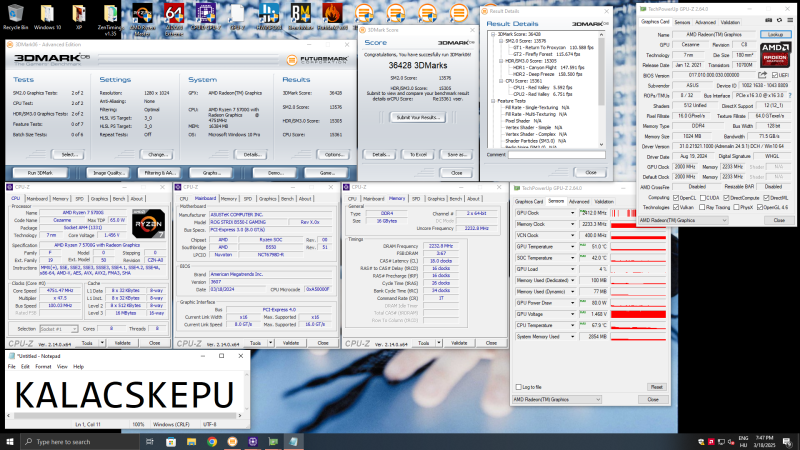800x450 pixels.
Task: Toggle the UEFI checkbox in GPU-Z
Action: click(x=775, y=75)
